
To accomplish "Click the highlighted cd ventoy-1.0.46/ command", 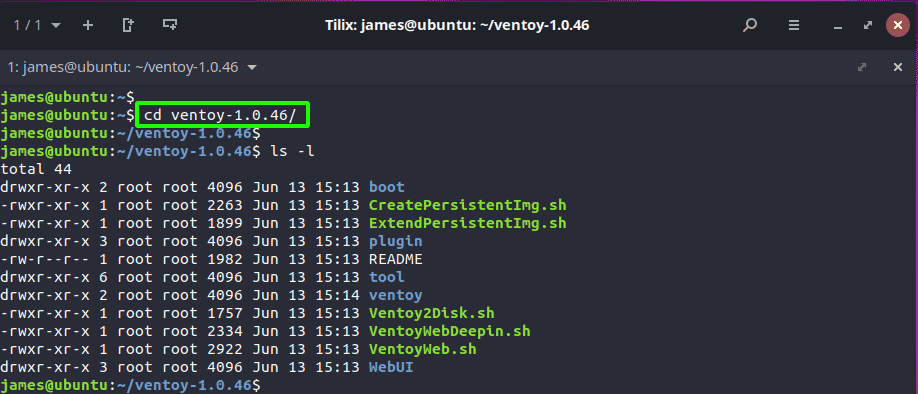I will point(224,115).
